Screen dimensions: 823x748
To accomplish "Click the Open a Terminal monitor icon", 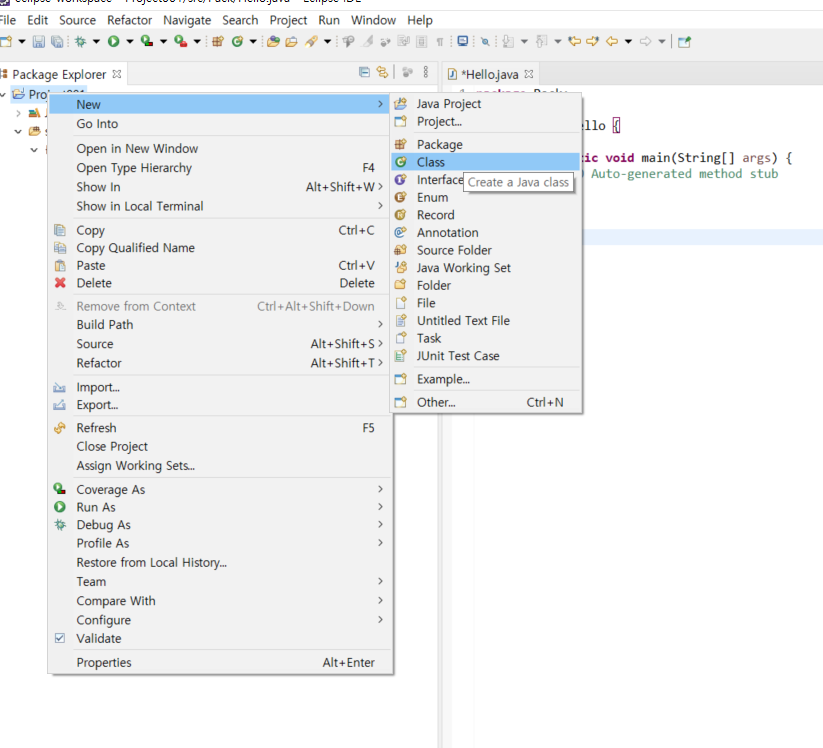I will pyautogui.click(x=462, y=41).
